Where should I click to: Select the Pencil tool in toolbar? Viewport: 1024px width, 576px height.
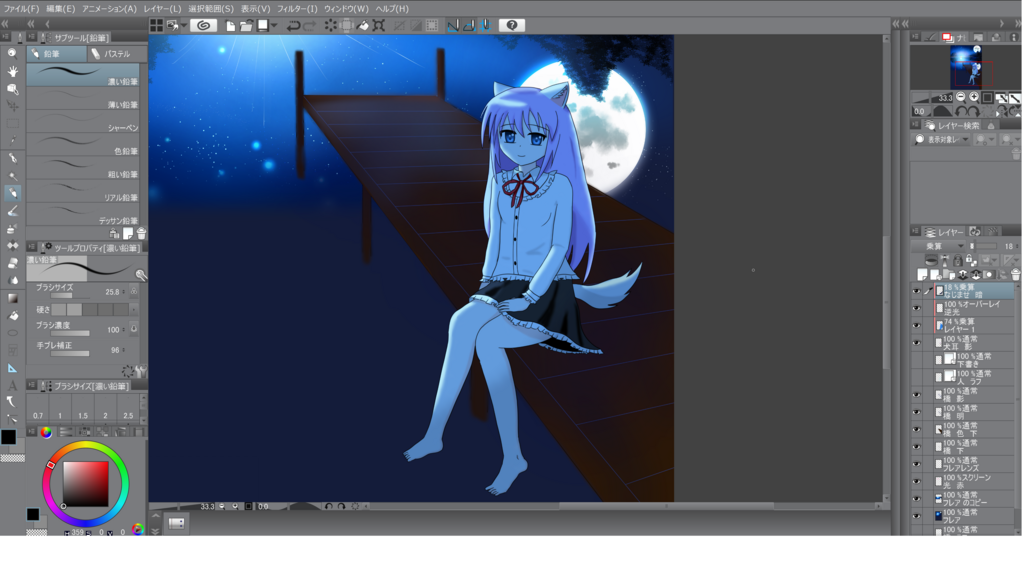coord(12,193)
